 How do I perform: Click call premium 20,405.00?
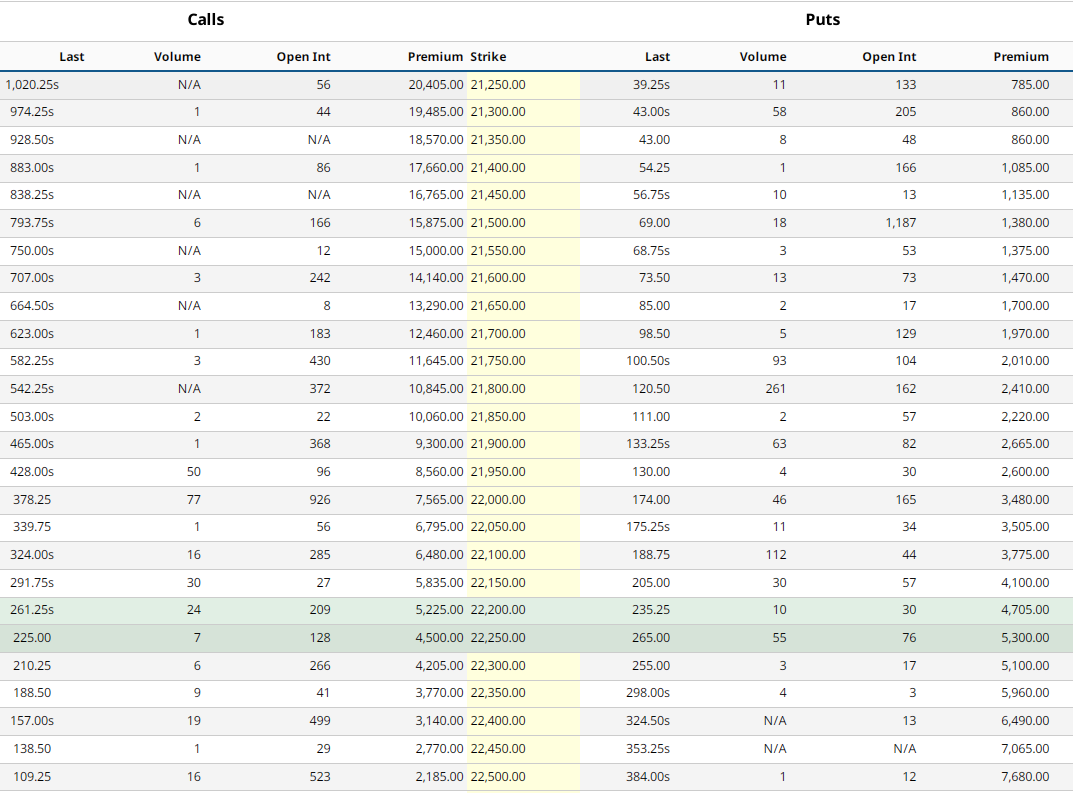click(x=435, y=85)
